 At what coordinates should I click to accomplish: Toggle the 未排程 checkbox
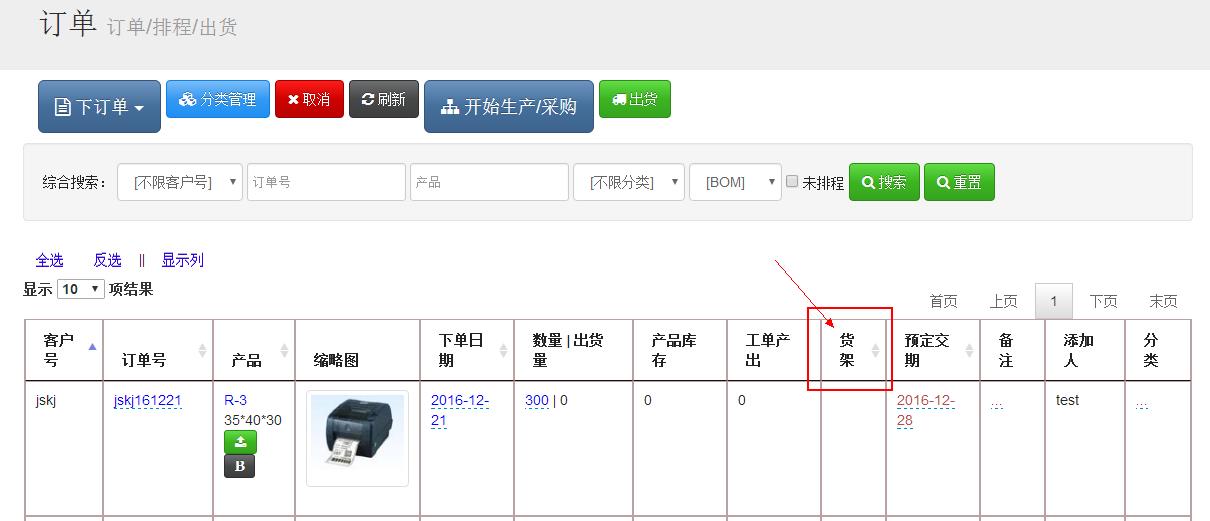pos(792,182)
